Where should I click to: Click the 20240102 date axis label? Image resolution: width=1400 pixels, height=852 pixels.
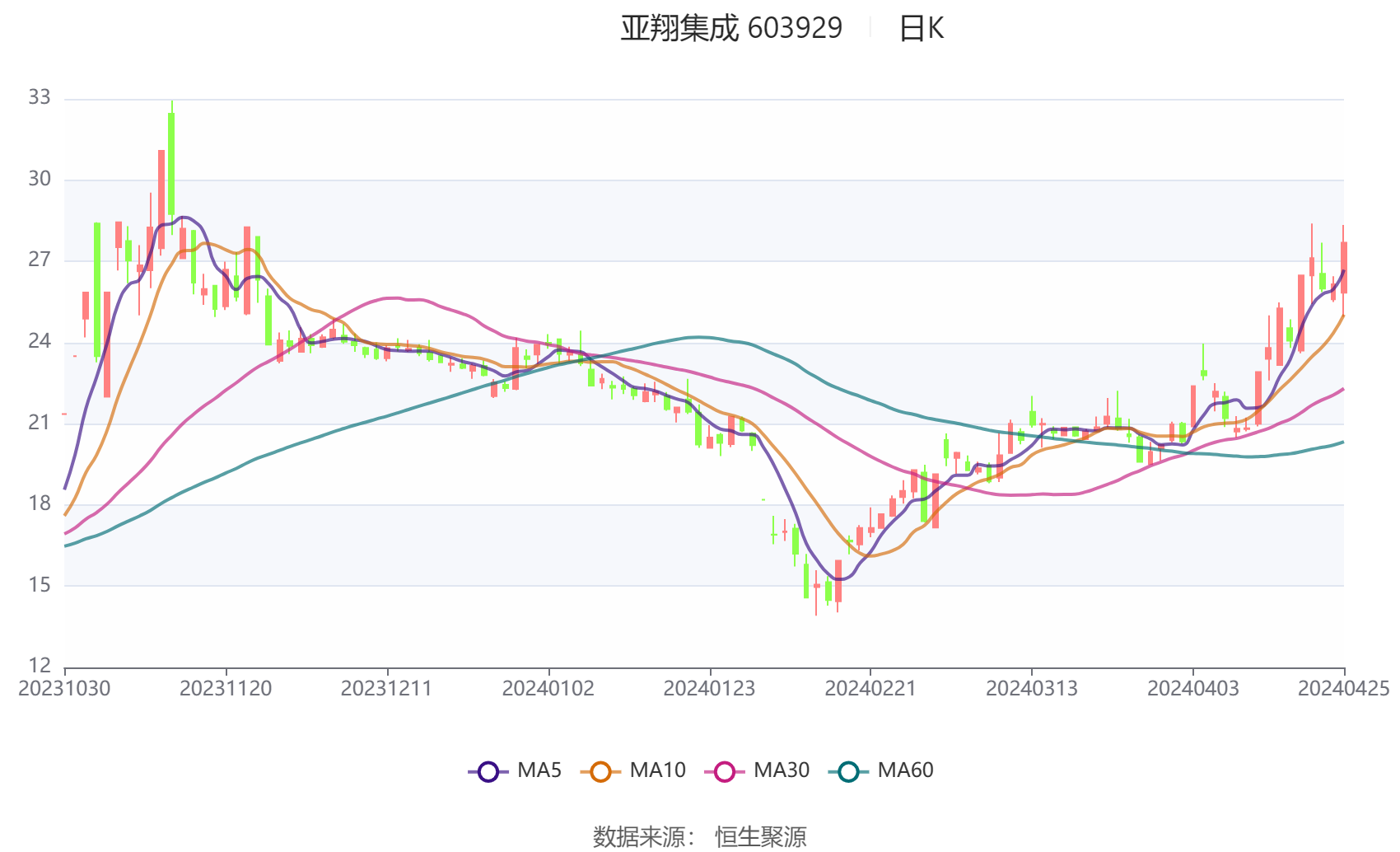pyautogui.click(x=548, y=689)
